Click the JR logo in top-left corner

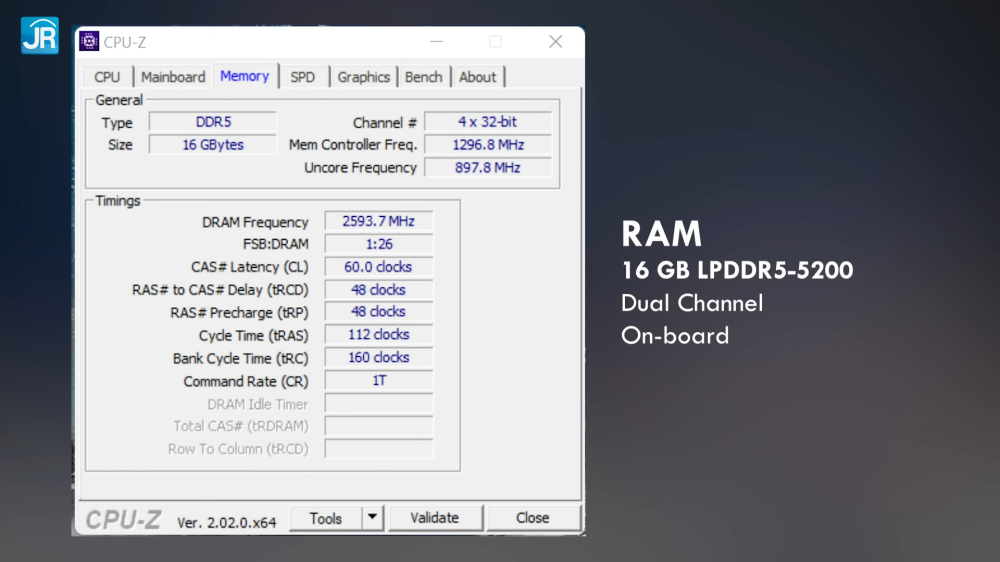pos(39,35)
